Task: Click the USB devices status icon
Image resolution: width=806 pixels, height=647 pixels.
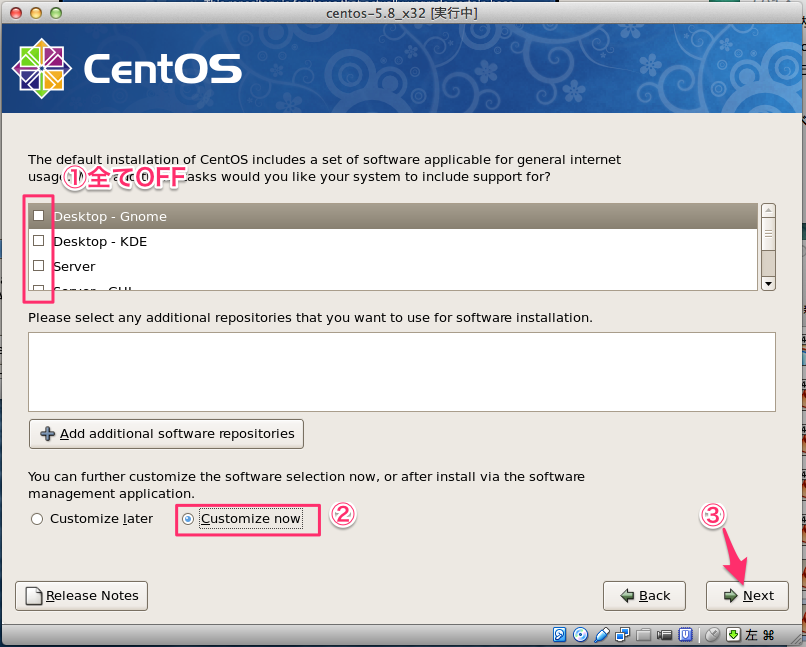Action: (x=601, y=635)
